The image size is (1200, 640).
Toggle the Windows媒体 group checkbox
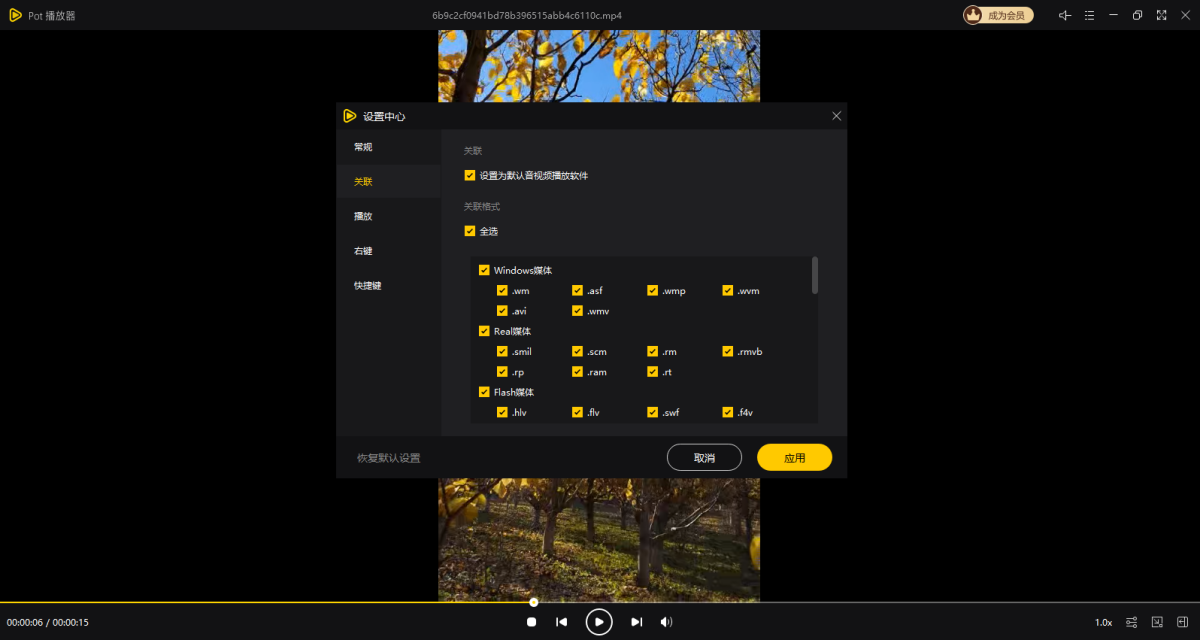484,271
